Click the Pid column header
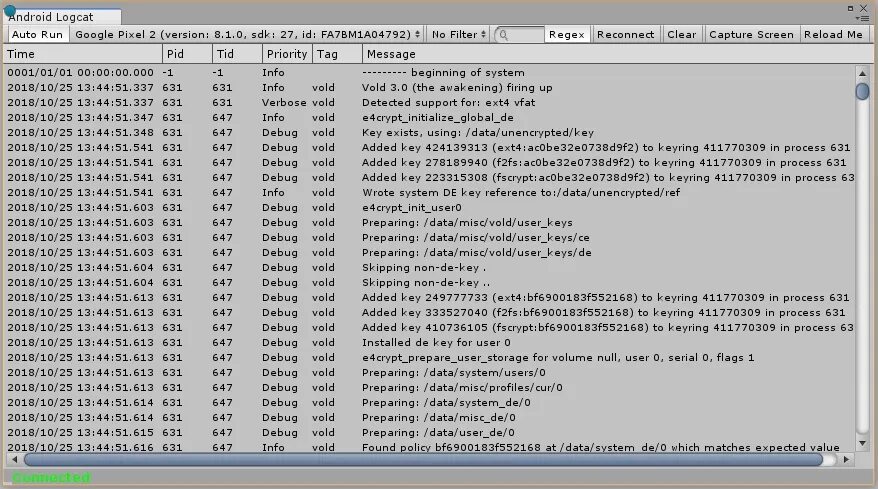Viewport: 878px width, 489px height. click(x=187, y=54)
